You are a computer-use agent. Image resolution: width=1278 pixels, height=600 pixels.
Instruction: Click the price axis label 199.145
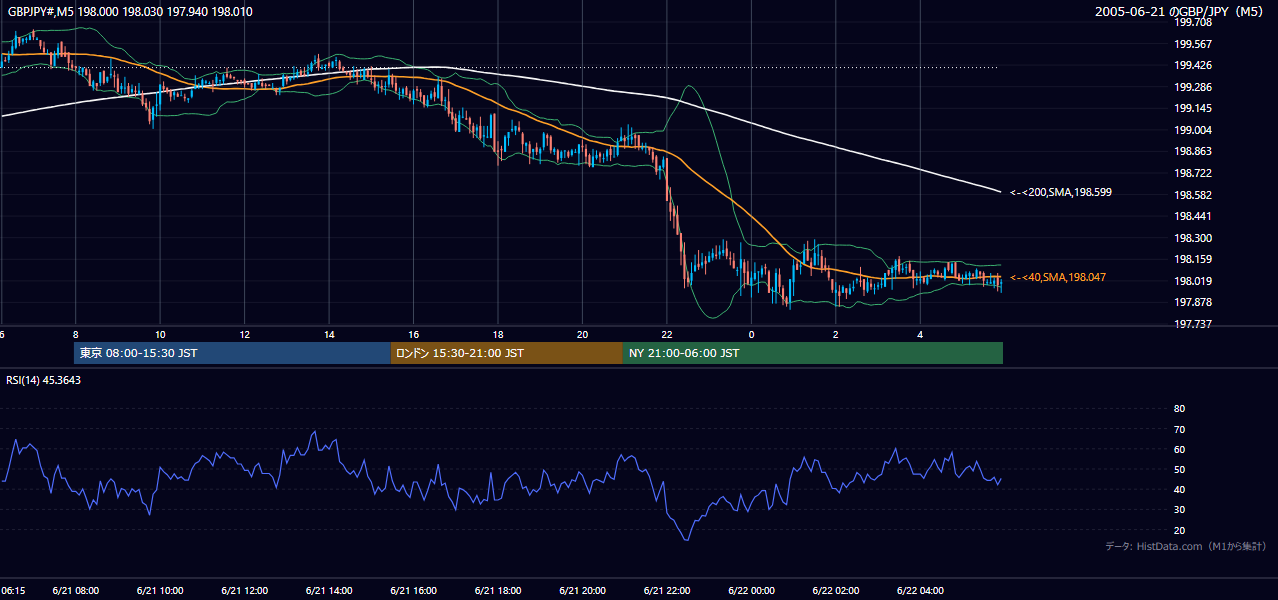tap(1192, 109)
